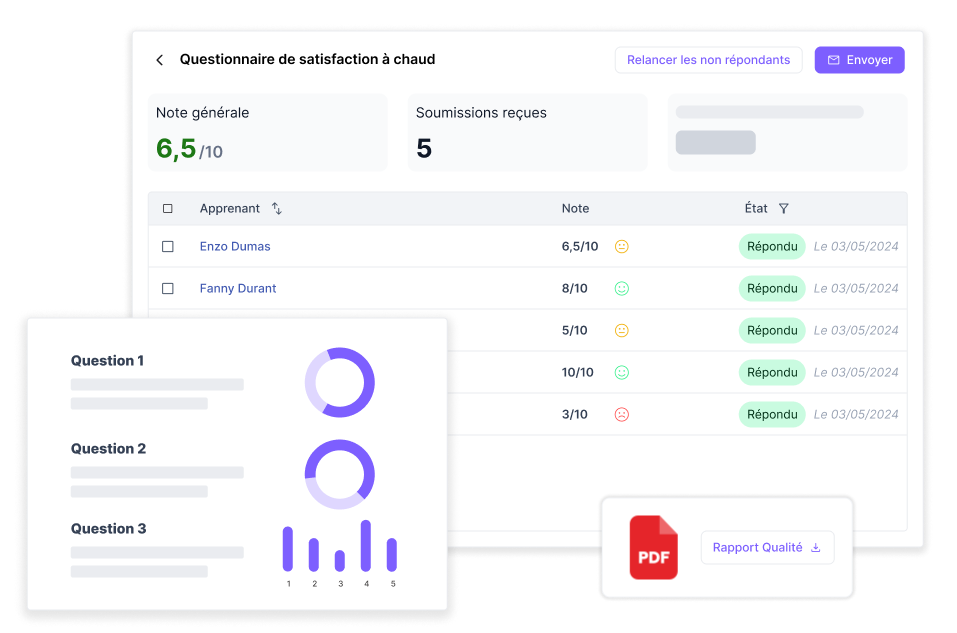This screenshot has width=957, height=633.
Task: Click neutral face icon beside 6,5/10
Action: [621, 247]
